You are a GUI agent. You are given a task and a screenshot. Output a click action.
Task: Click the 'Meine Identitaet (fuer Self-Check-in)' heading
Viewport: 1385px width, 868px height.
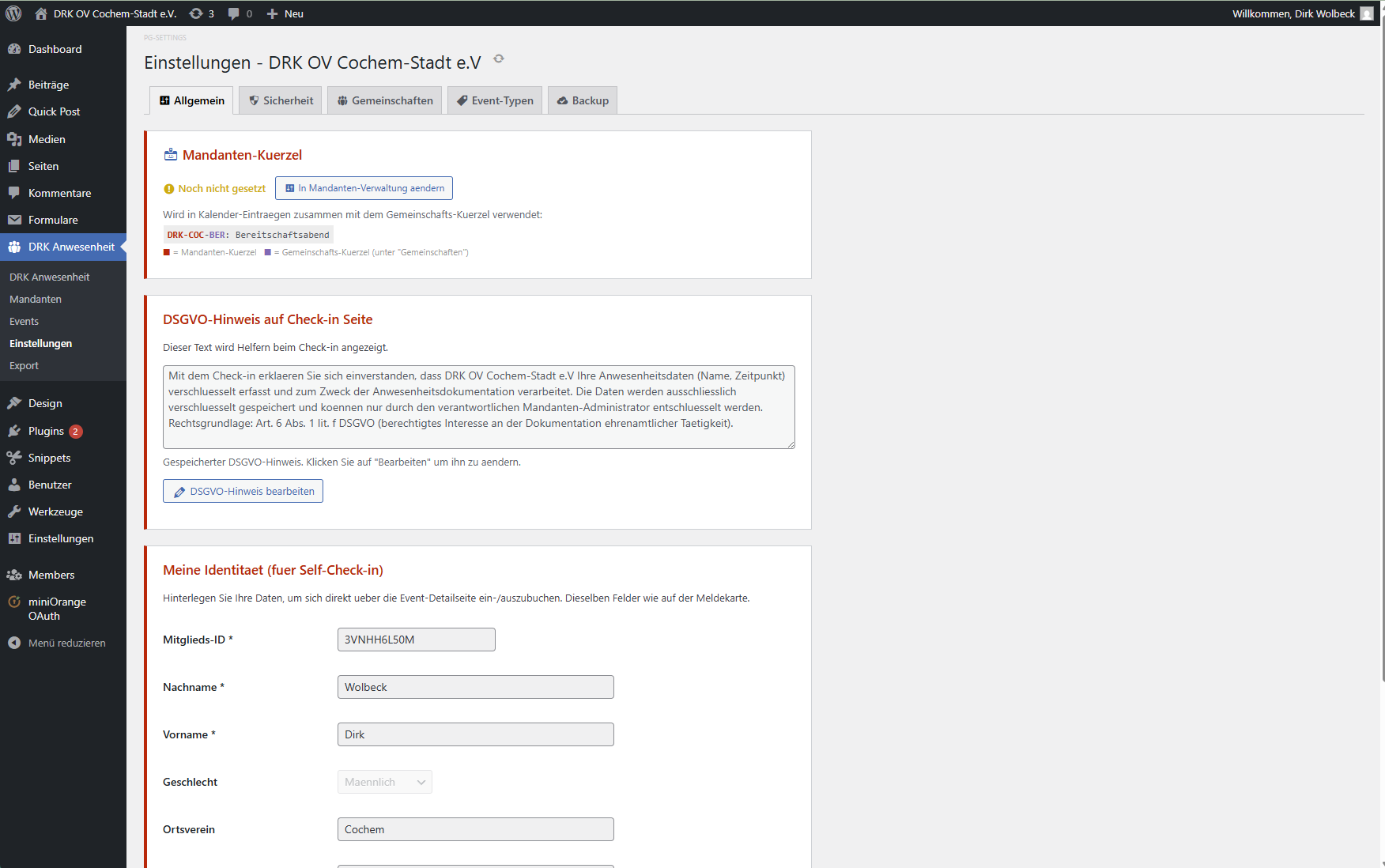[273, 570]
